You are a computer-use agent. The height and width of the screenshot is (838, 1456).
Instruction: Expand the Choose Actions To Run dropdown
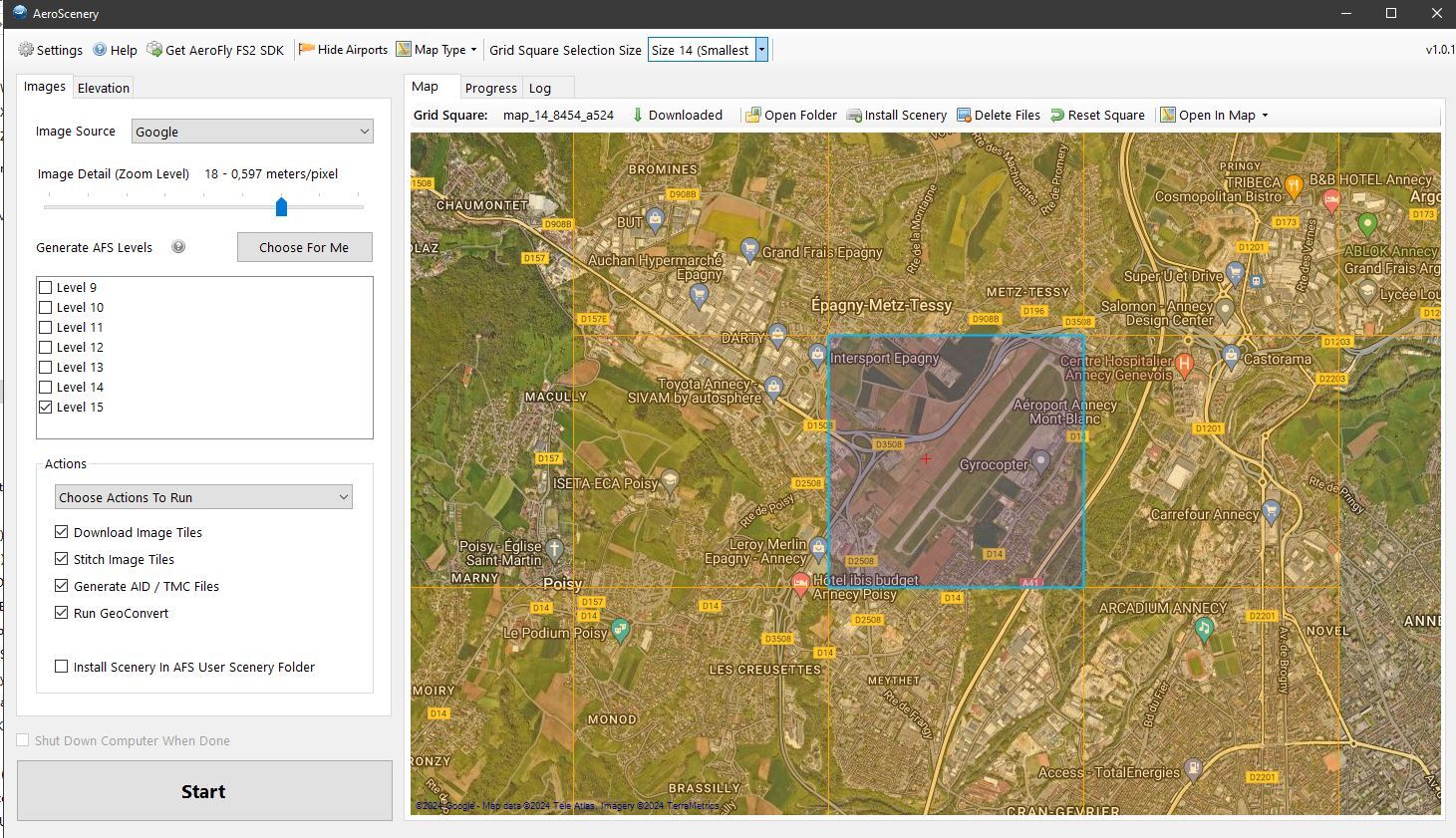pyautogui.click(x=203, y=497)
